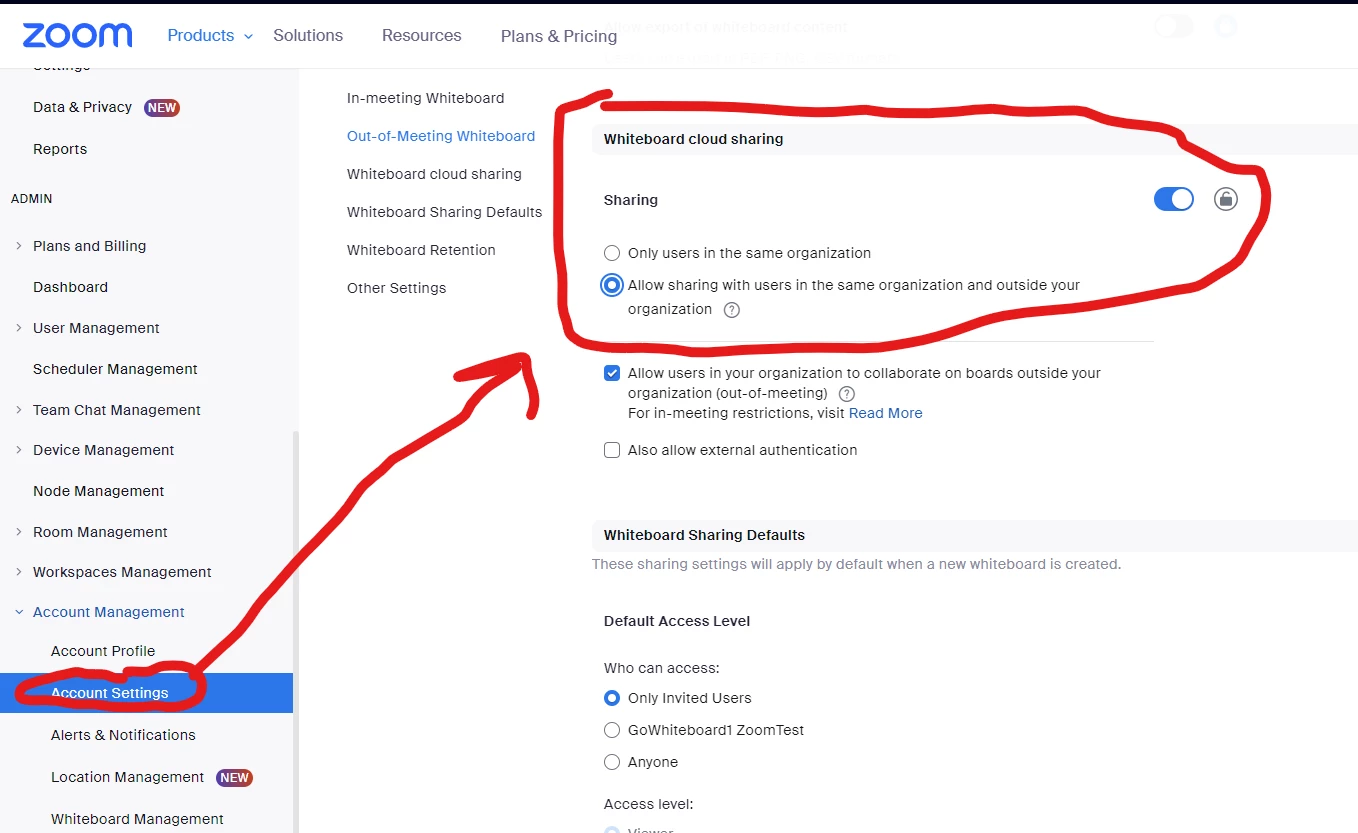Open Whiteboard Management page
The image size is (1358, 833).
click(x=137, y=819)
